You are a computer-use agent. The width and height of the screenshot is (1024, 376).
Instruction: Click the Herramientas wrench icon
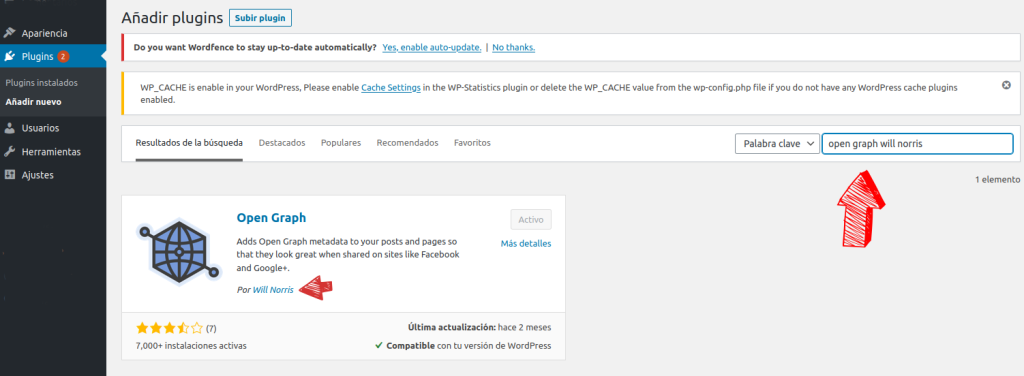click(x=9, y=151)
